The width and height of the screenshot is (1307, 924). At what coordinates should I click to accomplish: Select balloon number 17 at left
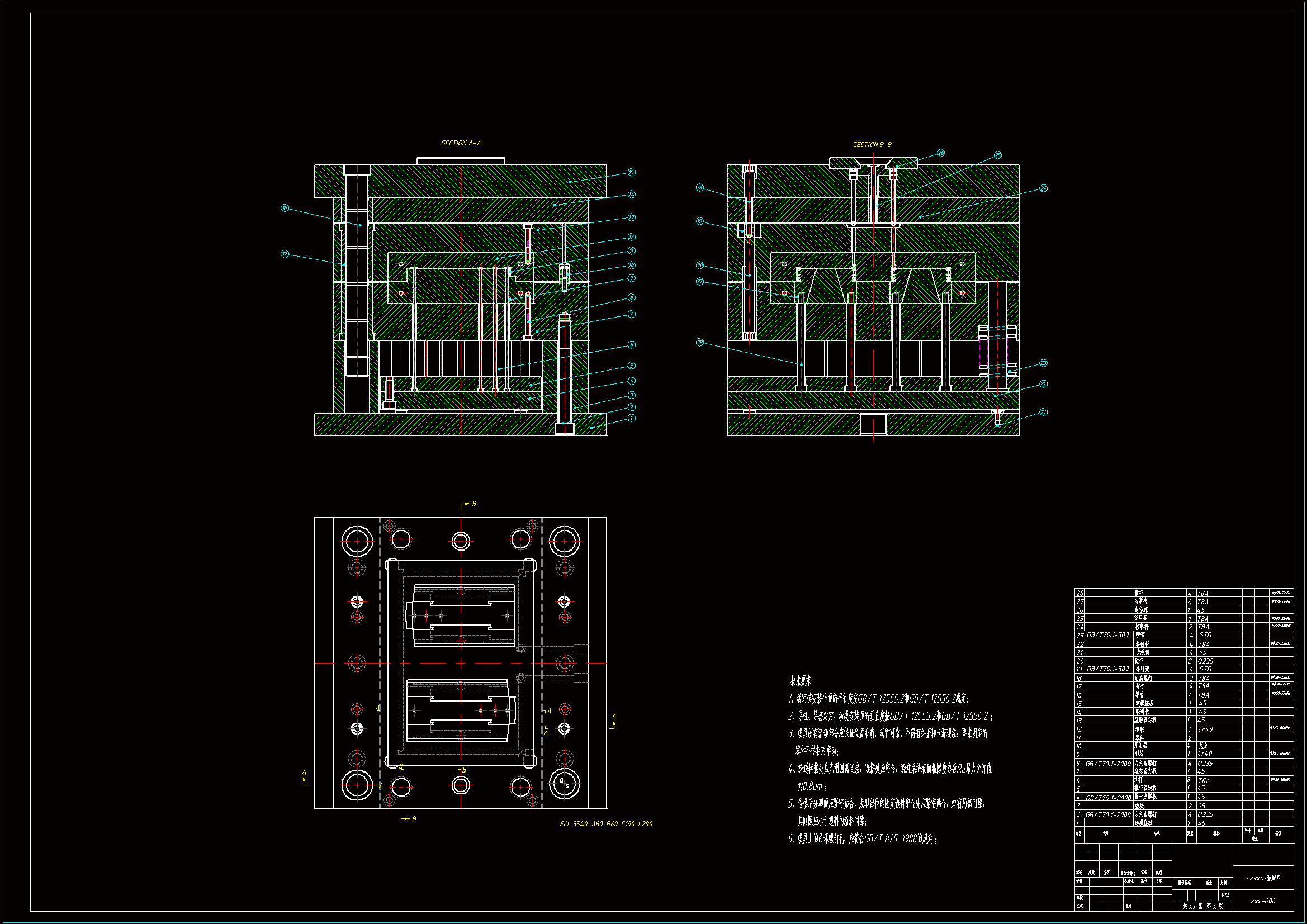pos(285,254)
